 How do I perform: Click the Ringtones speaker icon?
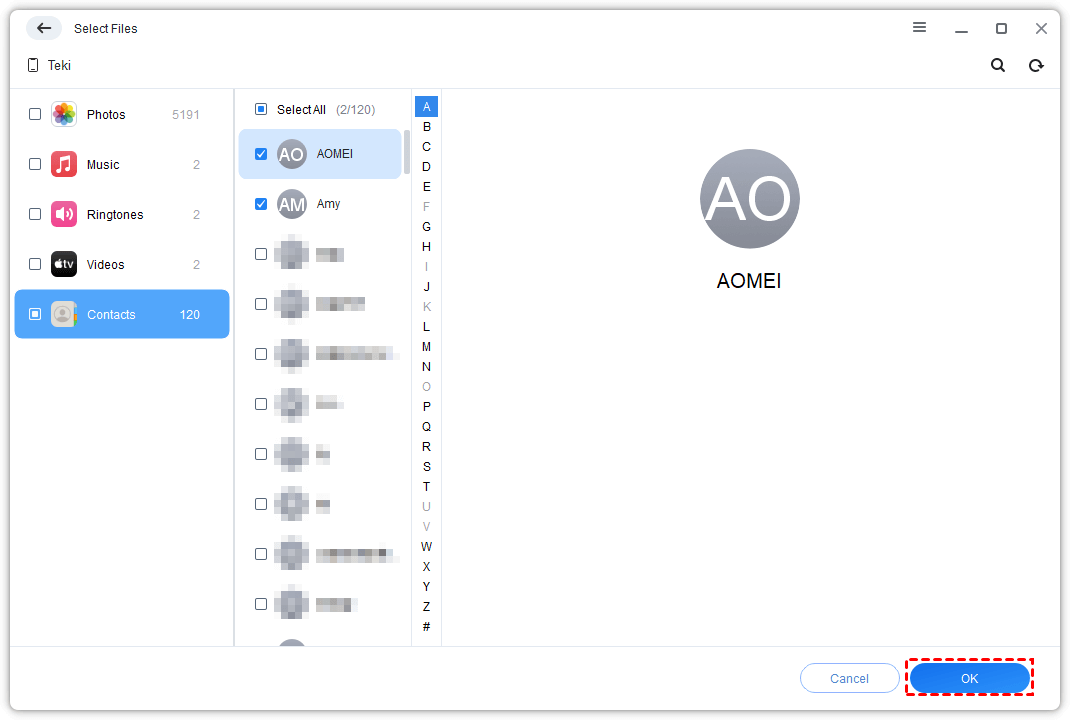(x=64, y=214)
